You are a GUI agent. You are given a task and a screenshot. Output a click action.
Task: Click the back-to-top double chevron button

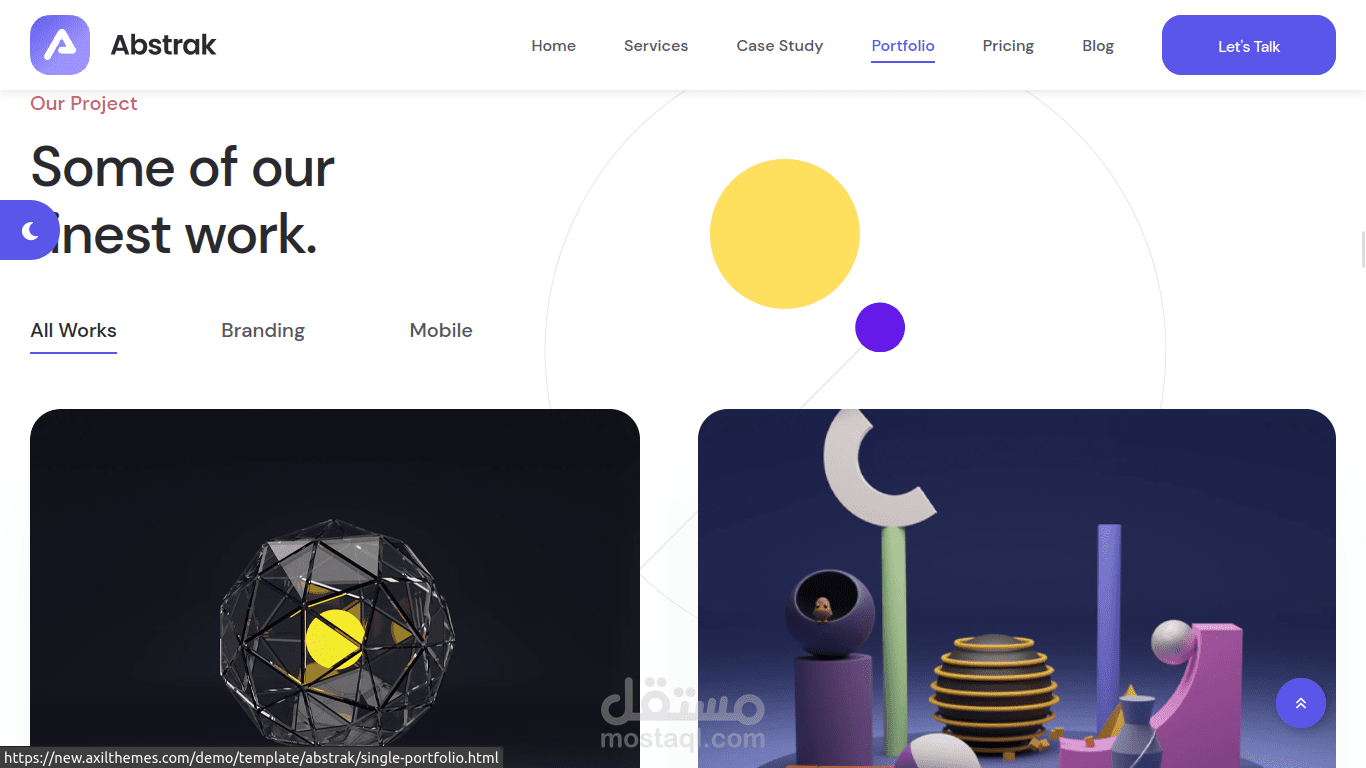coord(1300,703)
